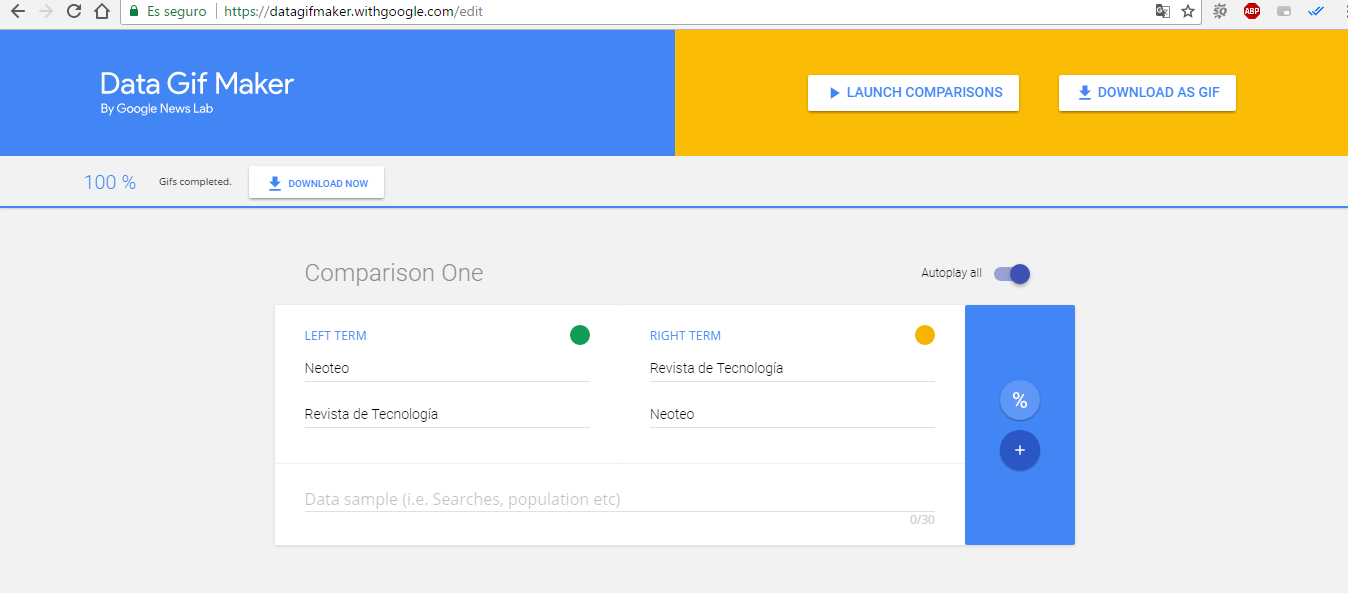Click the Es seguro security label

point(177,12)
